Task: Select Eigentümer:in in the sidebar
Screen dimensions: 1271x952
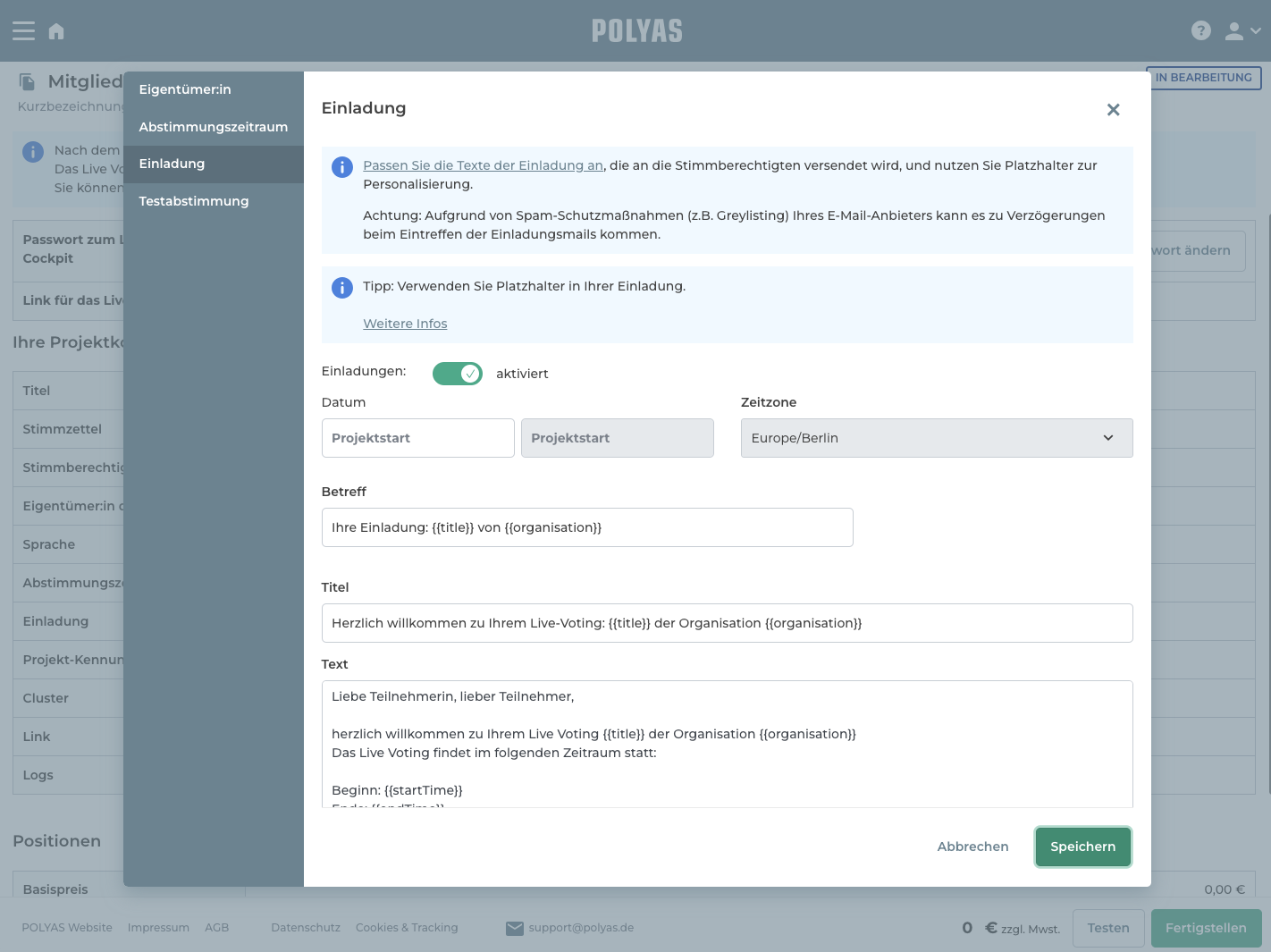Action: tap(185, 89)
